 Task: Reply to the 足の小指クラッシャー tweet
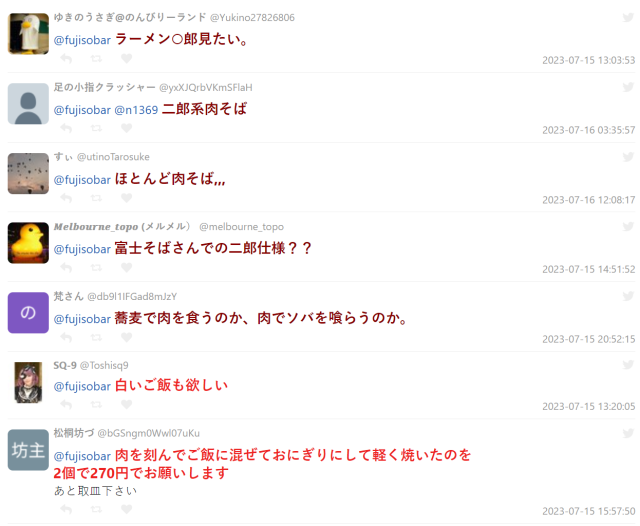coord(66,129)
